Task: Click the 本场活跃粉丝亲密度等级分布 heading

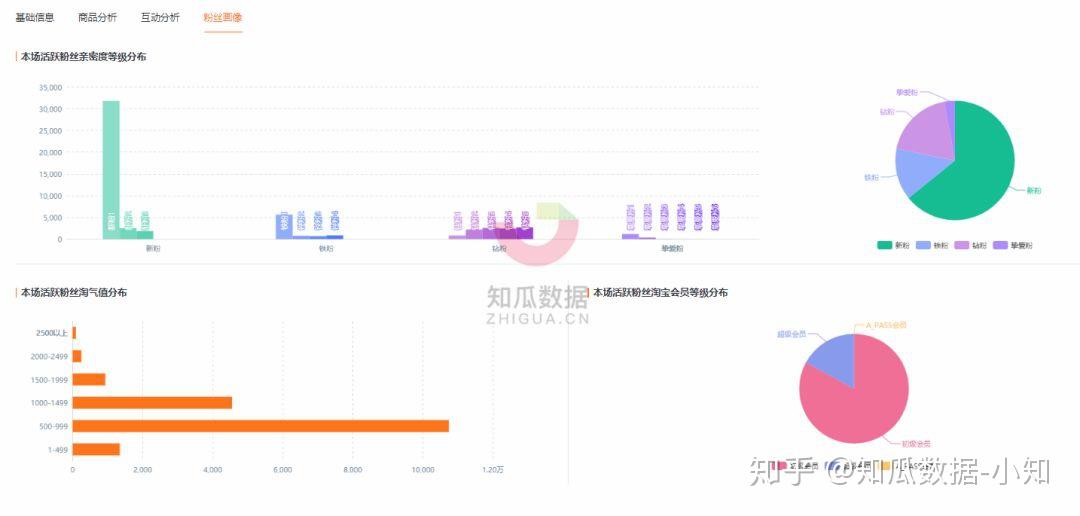Action: pos(83,56)
